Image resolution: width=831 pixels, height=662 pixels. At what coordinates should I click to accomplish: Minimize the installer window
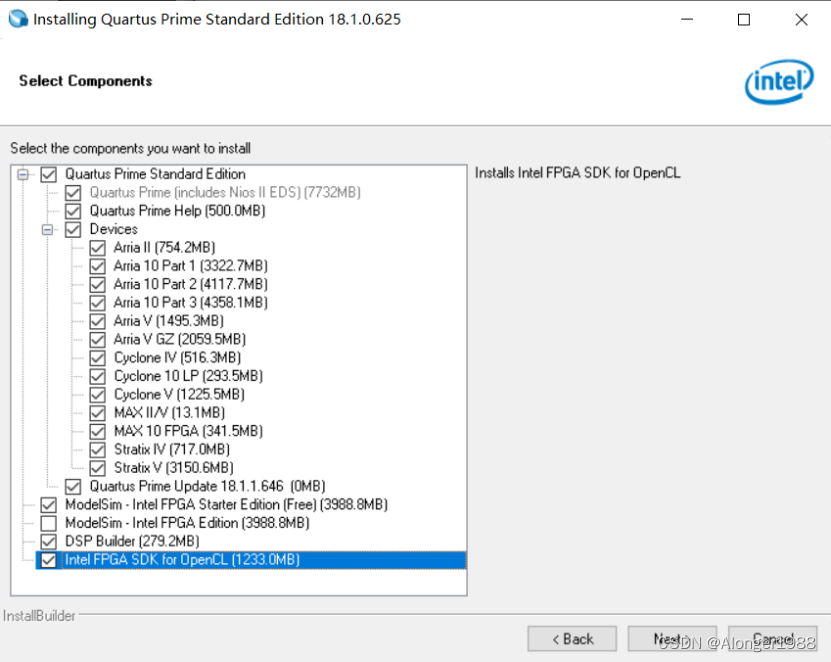click(x=687, y=20)
